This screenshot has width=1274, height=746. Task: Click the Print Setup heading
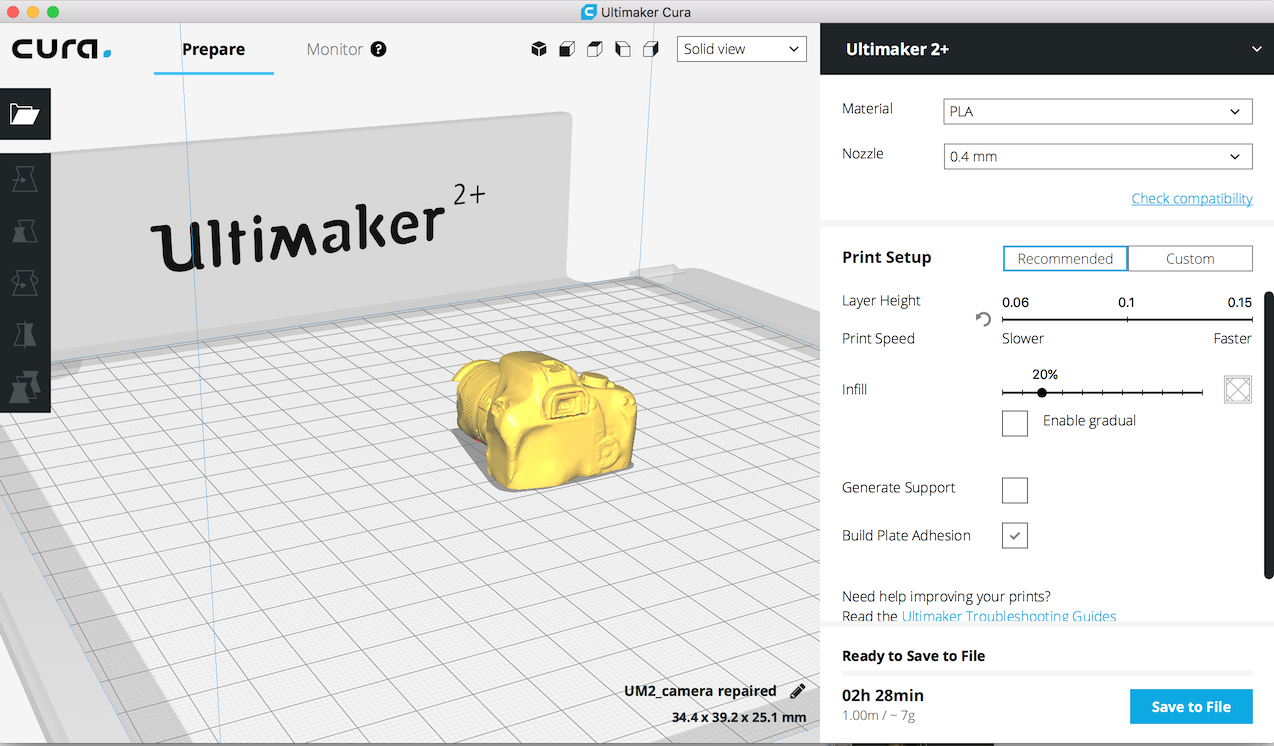[x=886, y=258]
